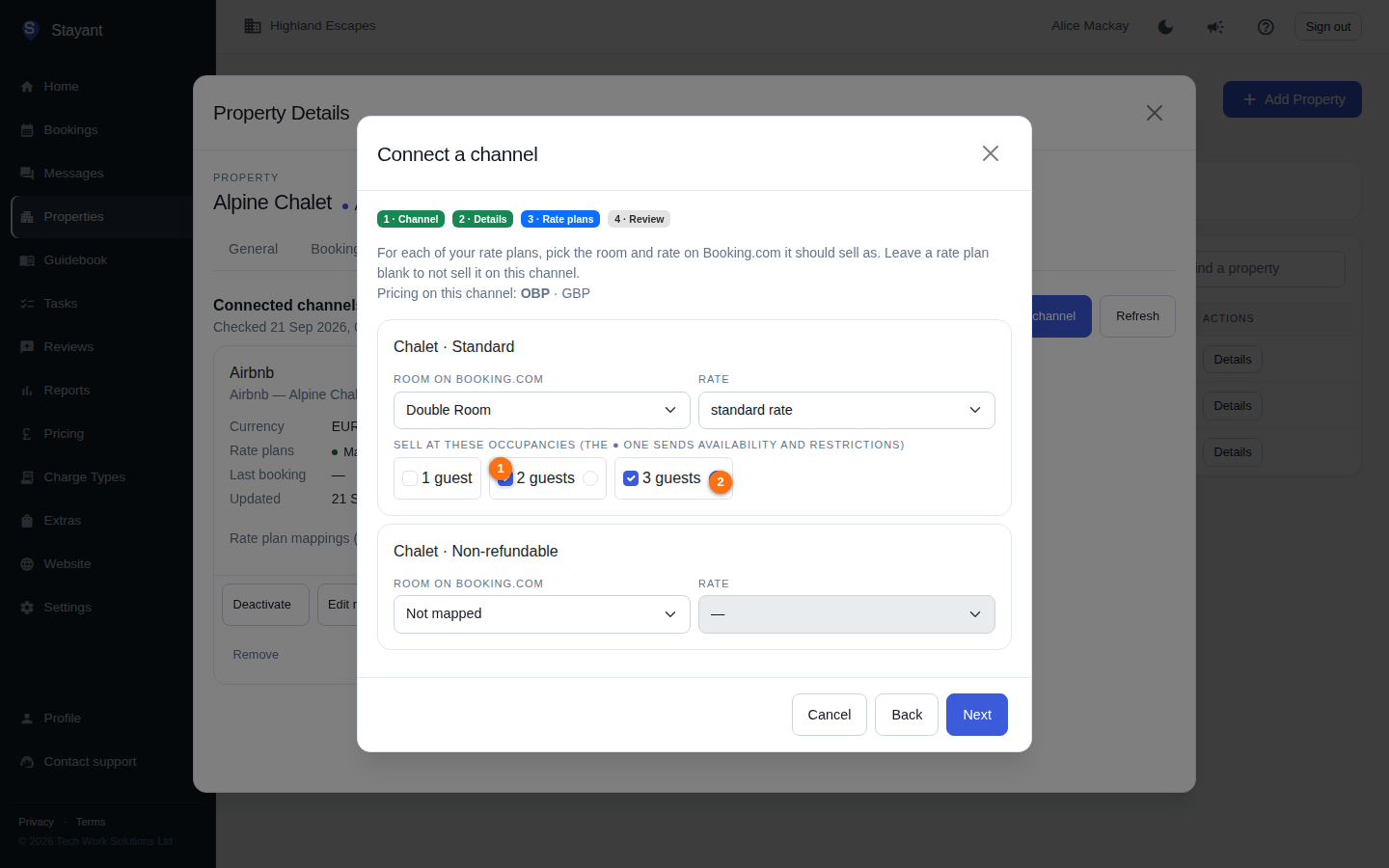The width and height of the screenshot is (1389, 868).
Task: Click the Pricing pound sign icon
Action: pos(27,434)
